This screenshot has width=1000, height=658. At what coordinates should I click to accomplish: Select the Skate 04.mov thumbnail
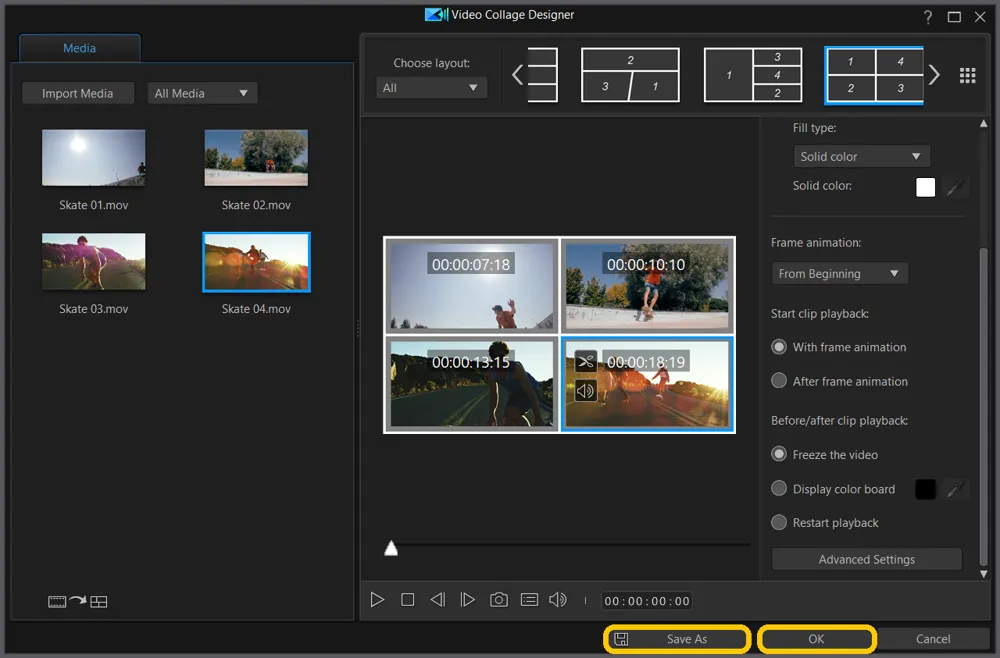click(256, 261)
